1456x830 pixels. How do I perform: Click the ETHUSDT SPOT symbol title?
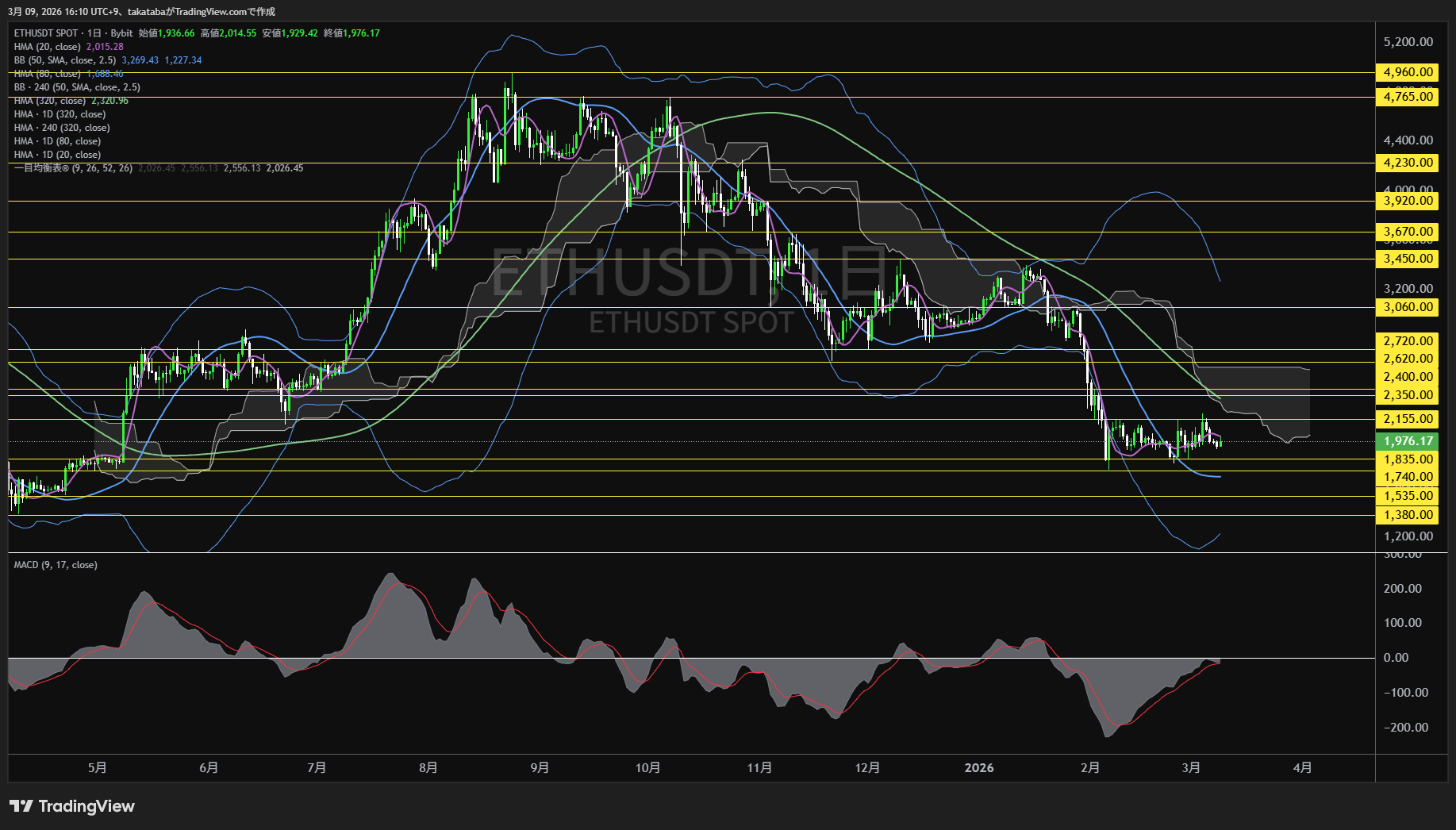[x=46, y=33]
